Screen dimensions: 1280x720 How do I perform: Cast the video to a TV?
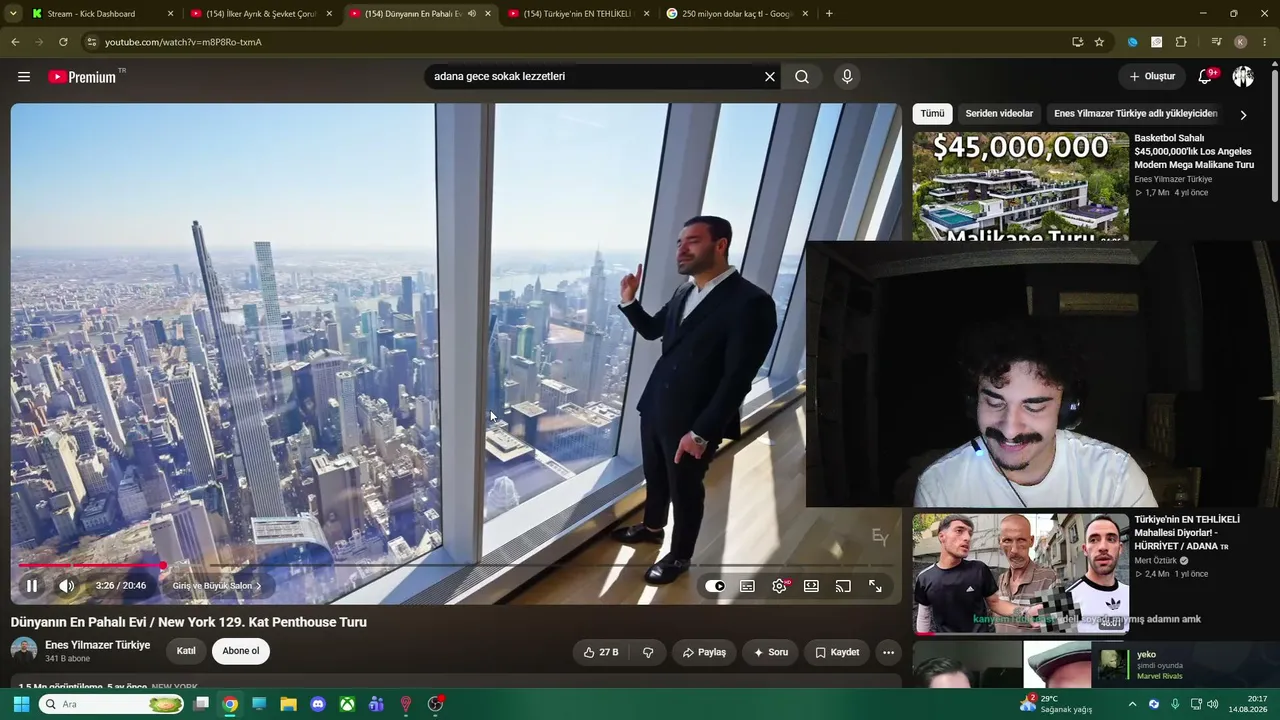pyautogui.click(x=843, y=586)
